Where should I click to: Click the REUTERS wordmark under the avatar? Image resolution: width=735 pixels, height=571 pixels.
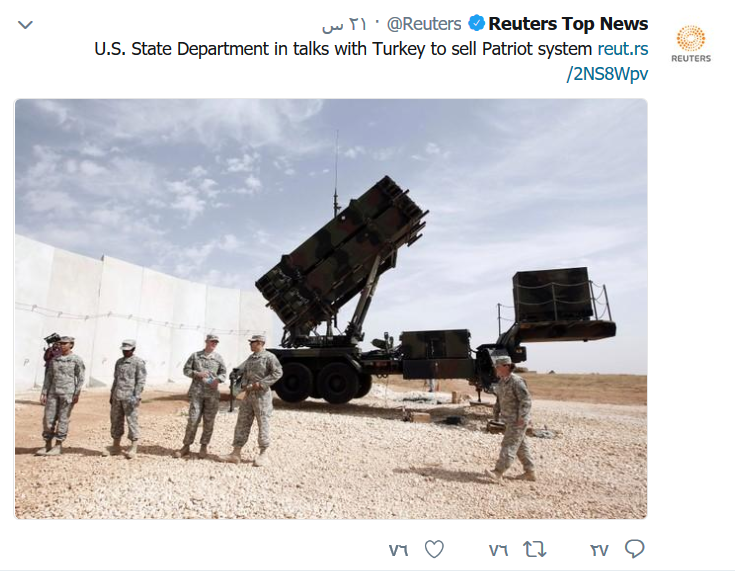(x=691, y=59)
